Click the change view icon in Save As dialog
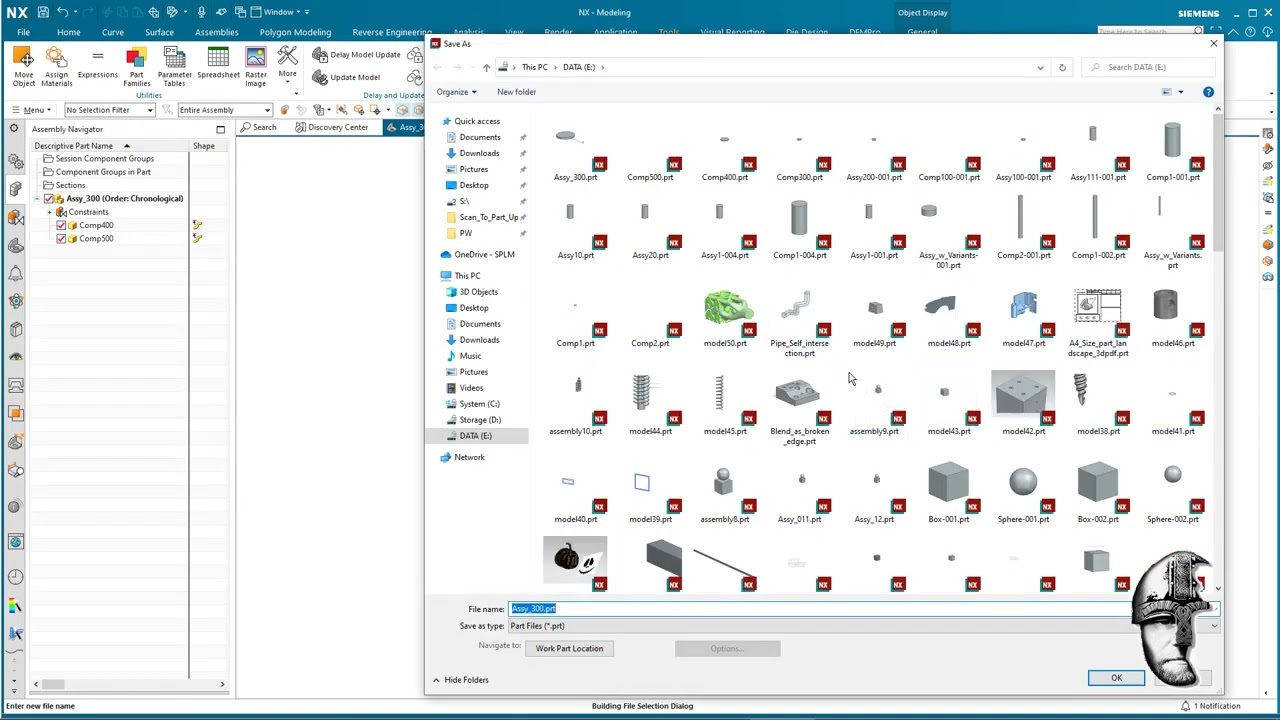This screenshot has width=1280, height=720. pos(1166,92)
